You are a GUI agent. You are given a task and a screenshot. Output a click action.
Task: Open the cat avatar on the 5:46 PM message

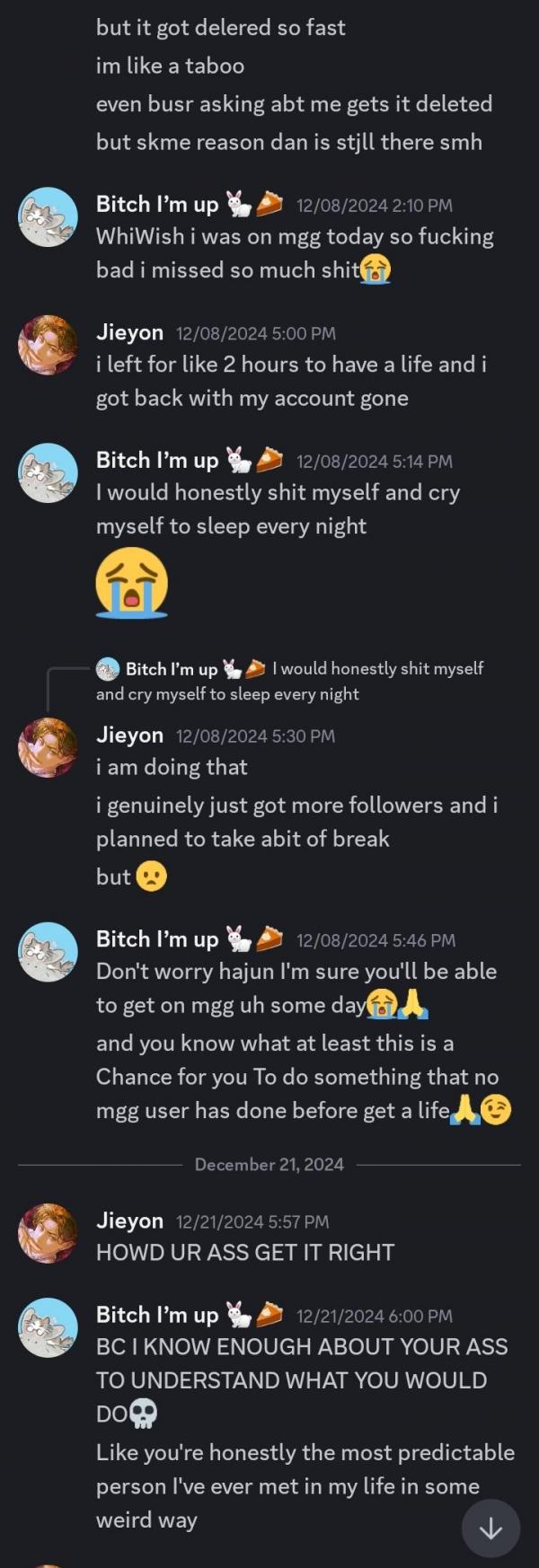tap(49, 952)
